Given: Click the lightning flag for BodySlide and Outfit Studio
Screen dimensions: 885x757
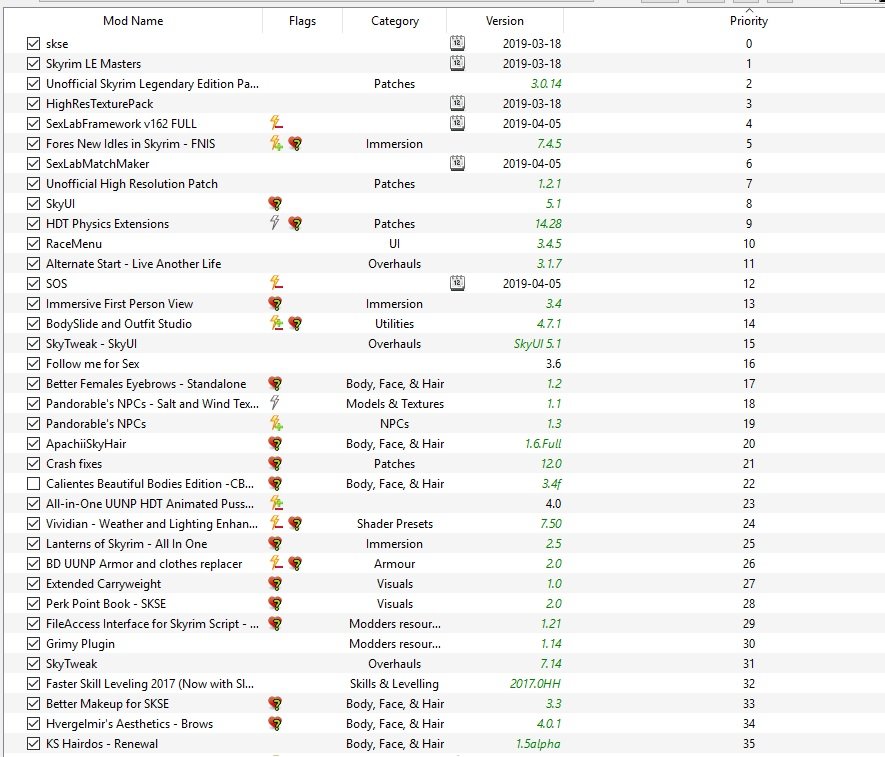Looking at the screenshot, I should click(x=276, y=323).
